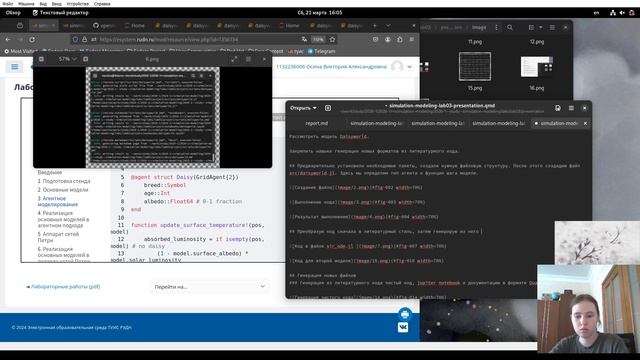Click Обзор activities button

pyautogui.click(x=13, y=13)
